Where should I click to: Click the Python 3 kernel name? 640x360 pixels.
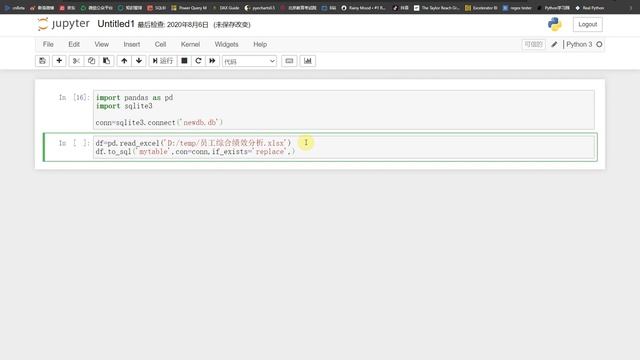(579, 44)
